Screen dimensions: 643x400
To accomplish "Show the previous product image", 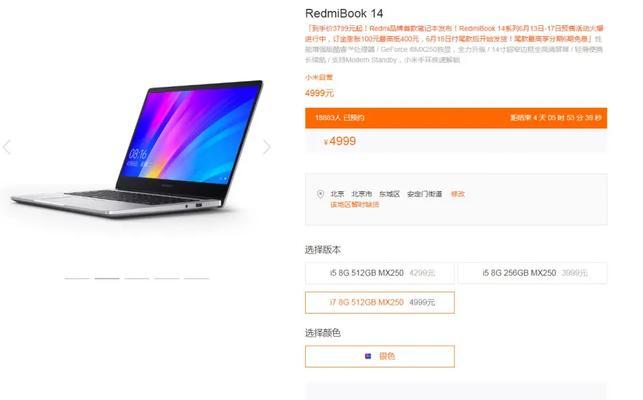I will coord(7,147).
